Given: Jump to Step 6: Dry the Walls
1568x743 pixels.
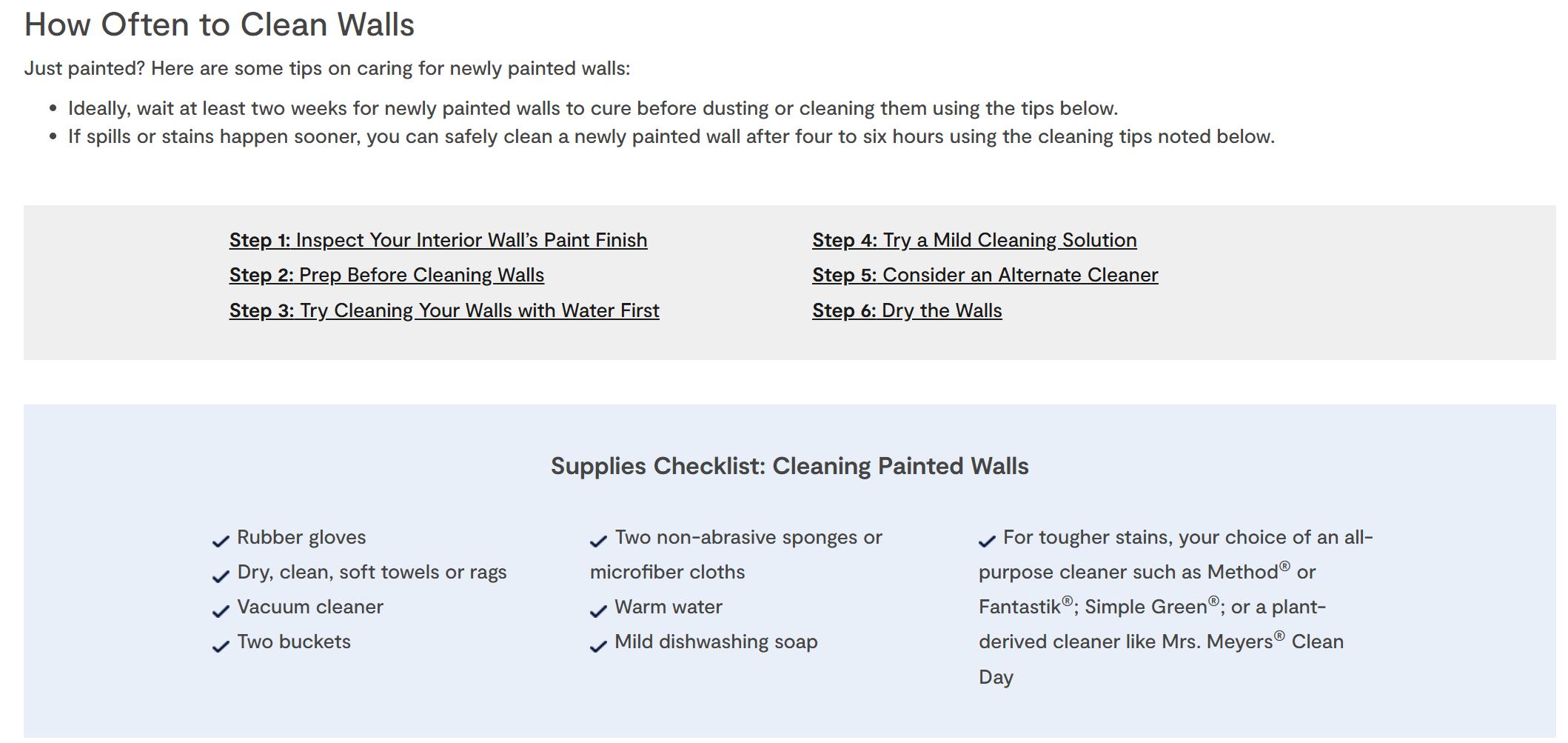Looking at the screenshot, I should tap(907, 310).
